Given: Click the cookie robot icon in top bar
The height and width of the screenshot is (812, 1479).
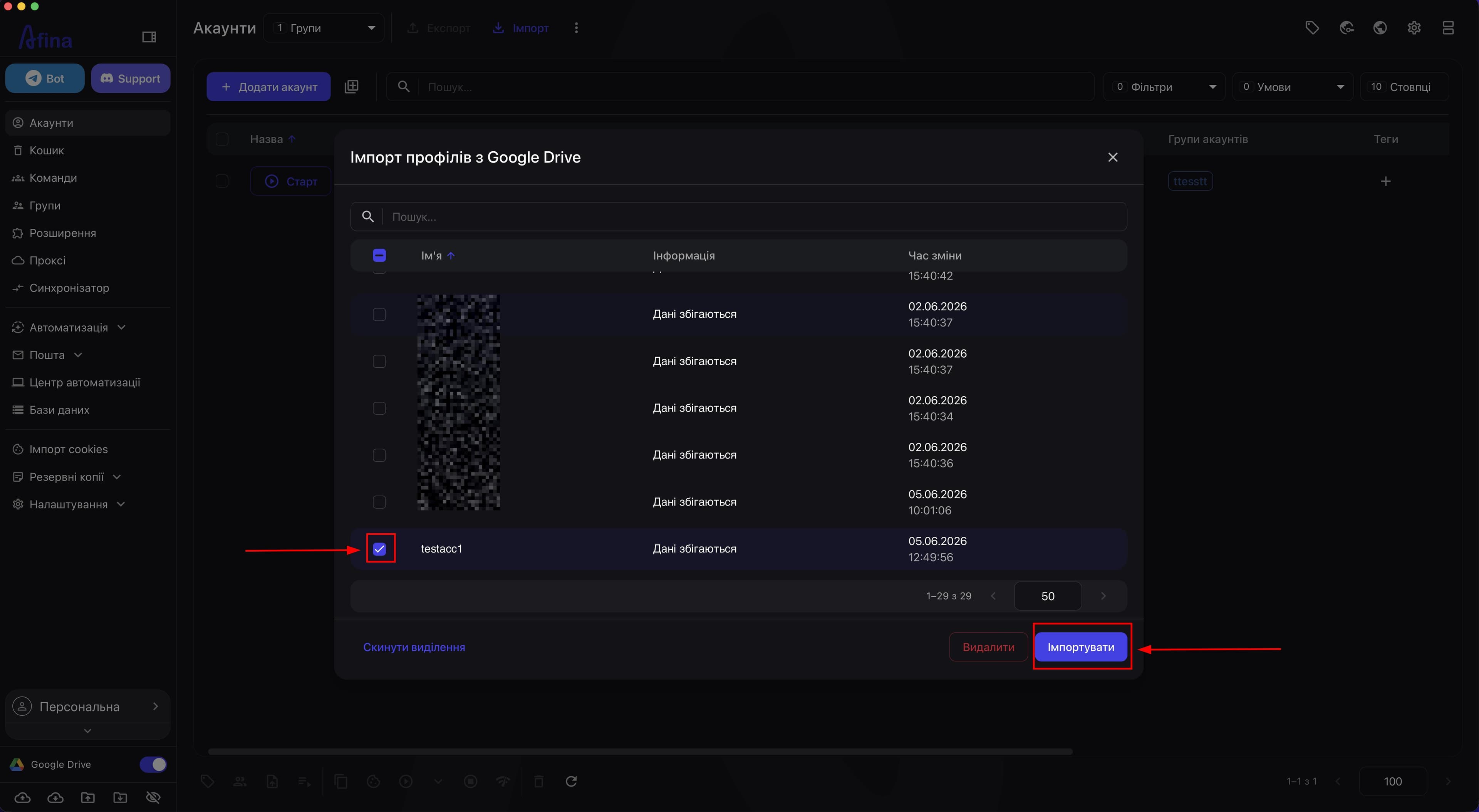Looking at the screenshot, I should point(1347,28).
